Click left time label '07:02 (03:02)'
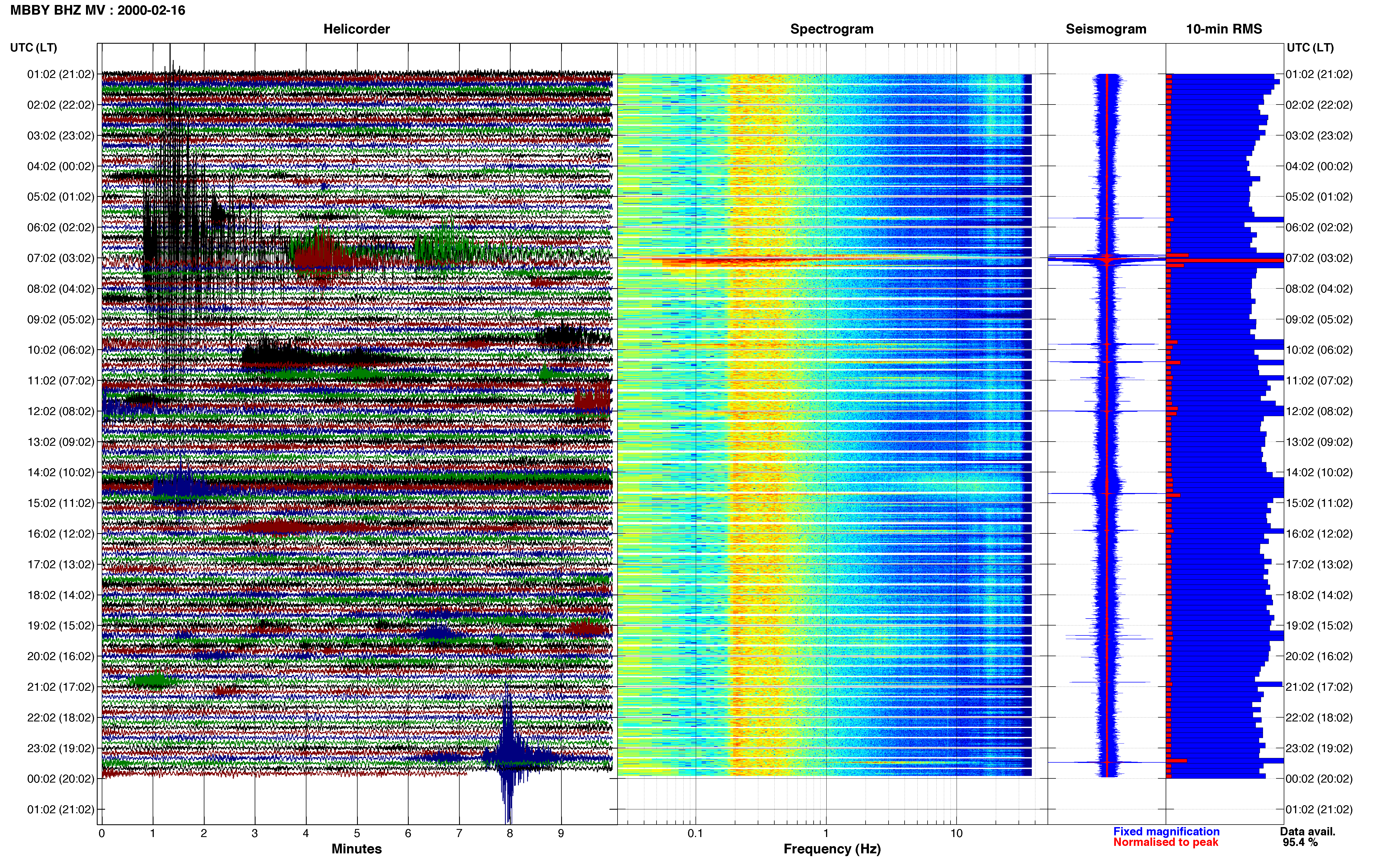Viewport: 1388px width, 868px height. tap(61, 258)
